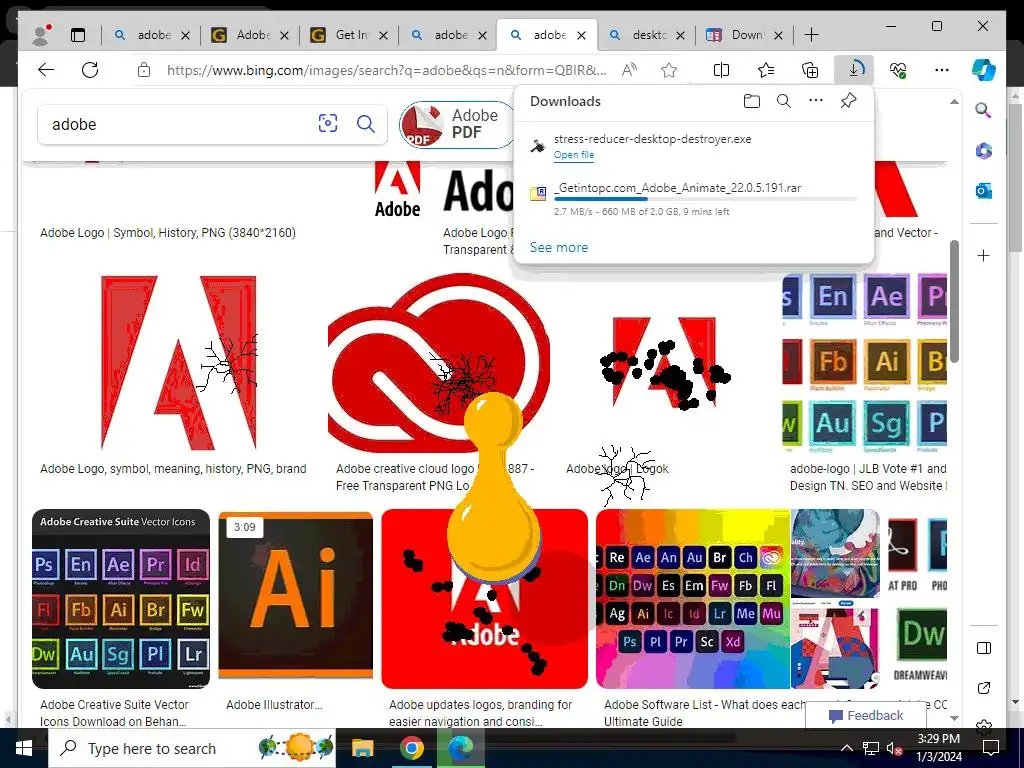Open the Windows Start button
The image size is (1024, 768).
point(24,748)
